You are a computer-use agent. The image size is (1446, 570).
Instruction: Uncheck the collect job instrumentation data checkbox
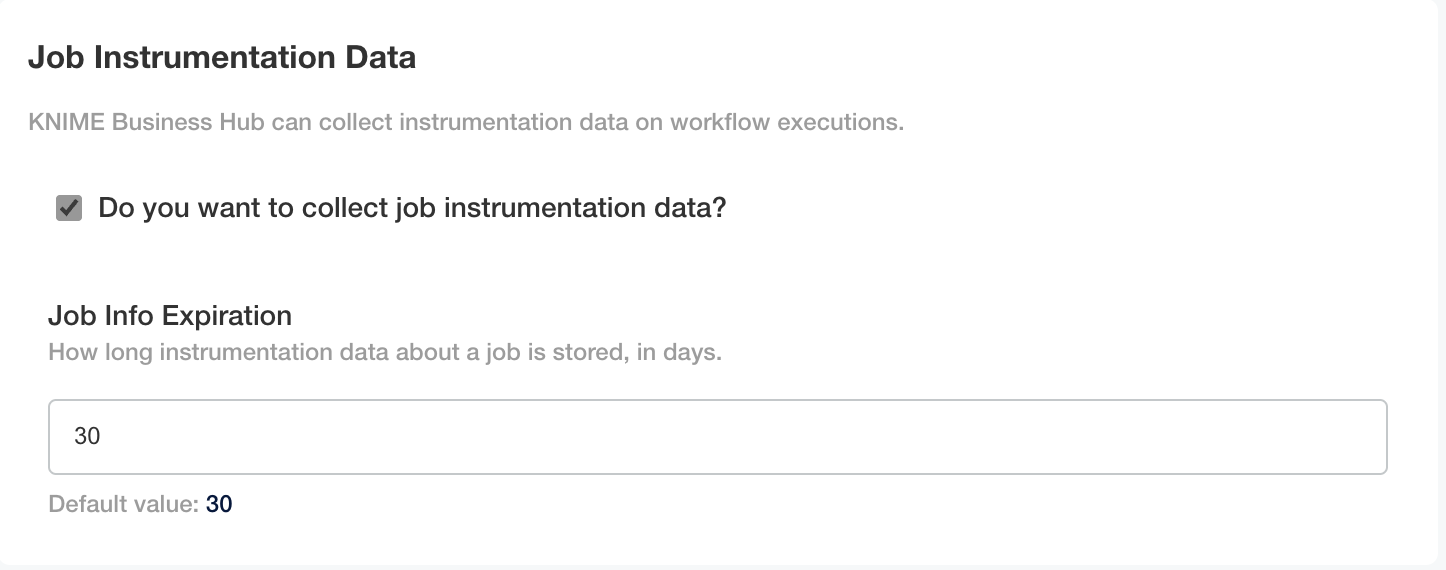coord(69,208)
